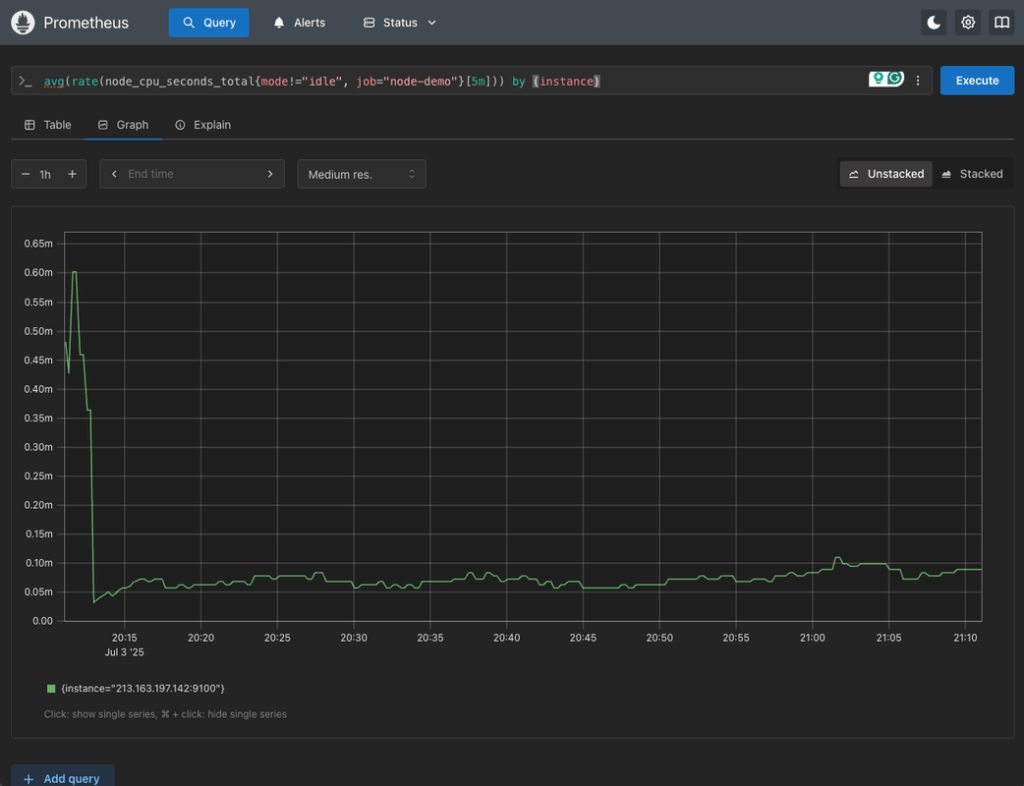The height and width of the screenshot is (786, 1024).
Task: Click the Prometheus logo icon
Action: click(x=22, y=22)
